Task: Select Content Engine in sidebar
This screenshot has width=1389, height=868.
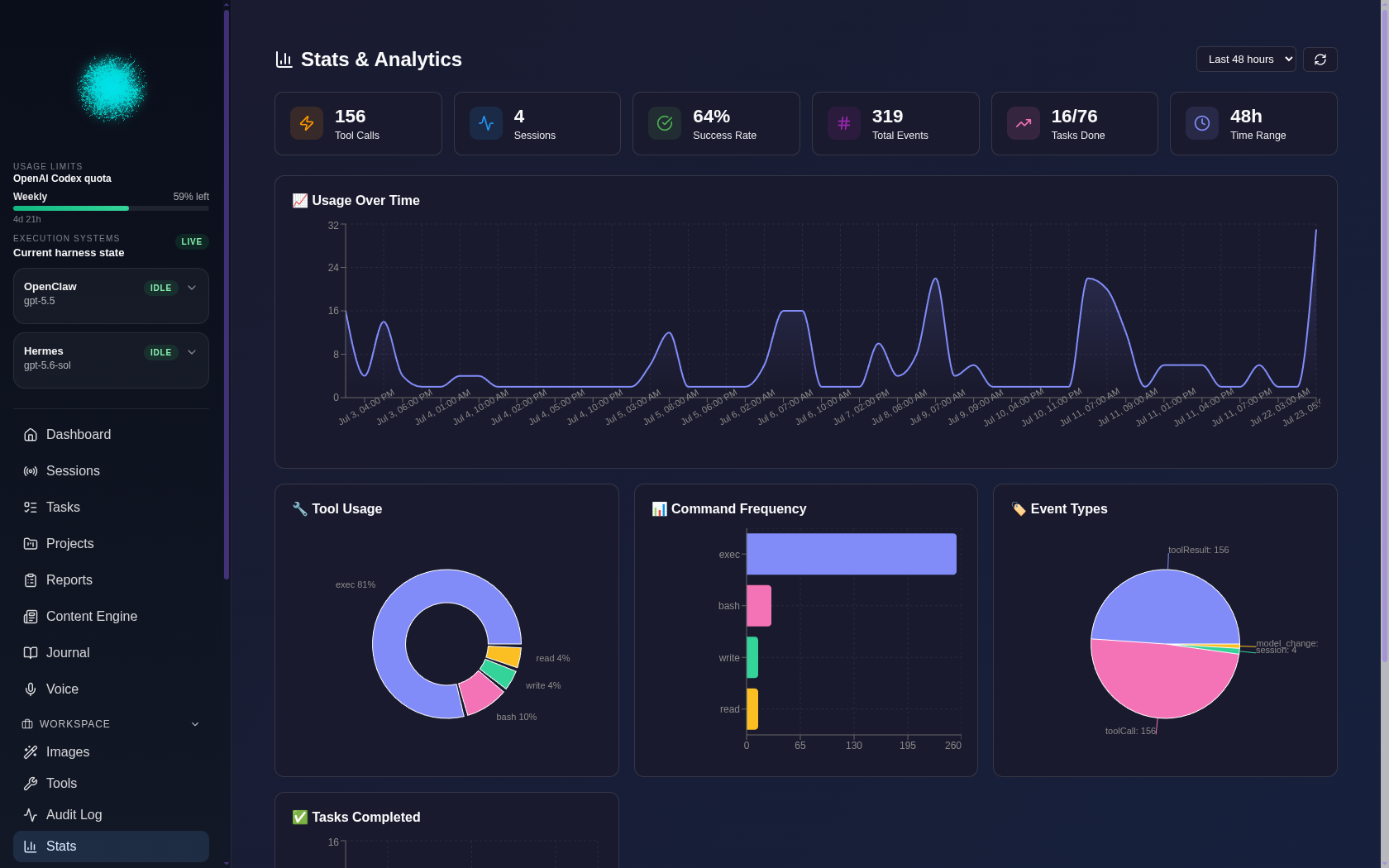Action: point(111,617)
